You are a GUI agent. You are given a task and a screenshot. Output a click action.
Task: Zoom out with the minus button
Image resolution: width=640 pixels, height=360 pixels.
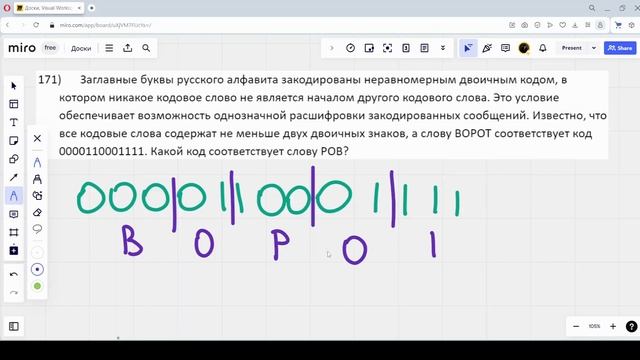coord(576,326)
